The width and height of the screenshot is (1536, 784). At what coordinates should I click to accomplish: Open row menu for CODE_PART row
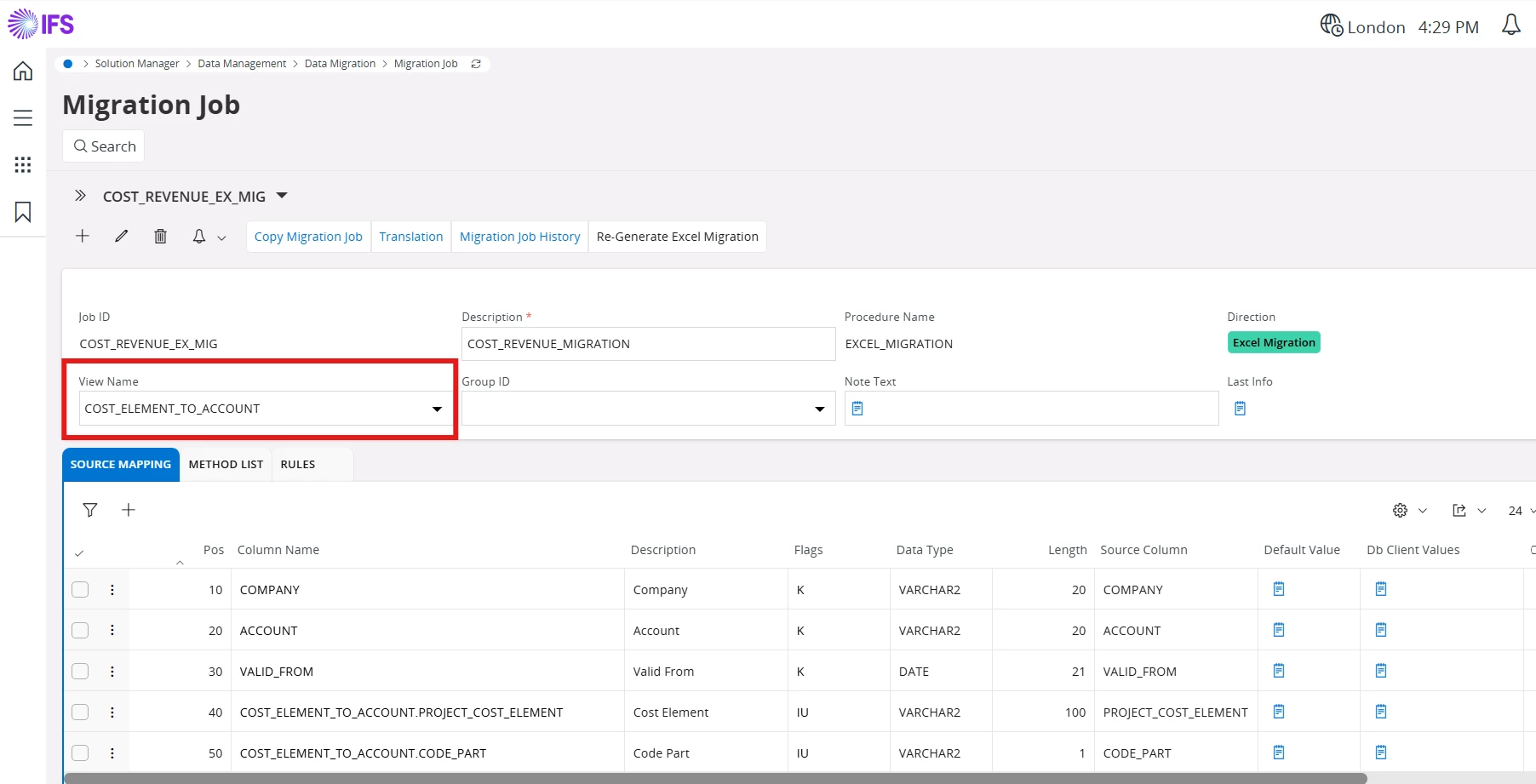tap(112, 753)
